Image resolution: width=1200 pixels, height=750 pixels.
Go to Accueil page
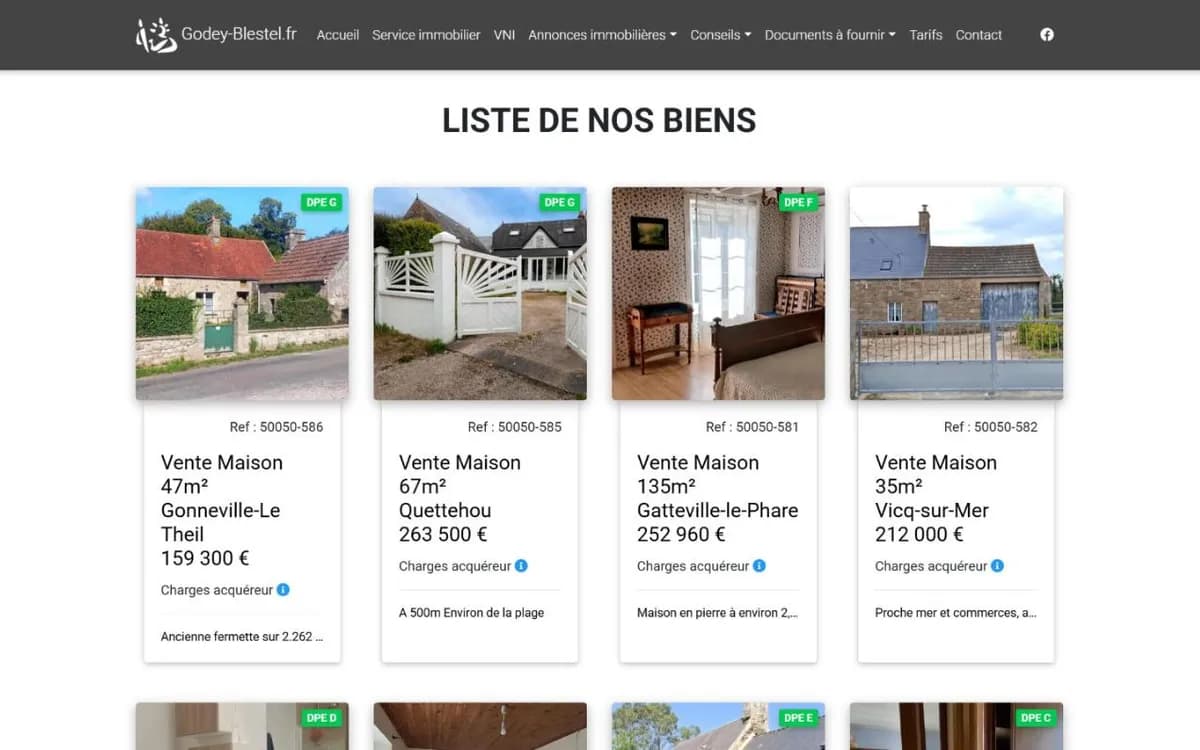(338, 35)
